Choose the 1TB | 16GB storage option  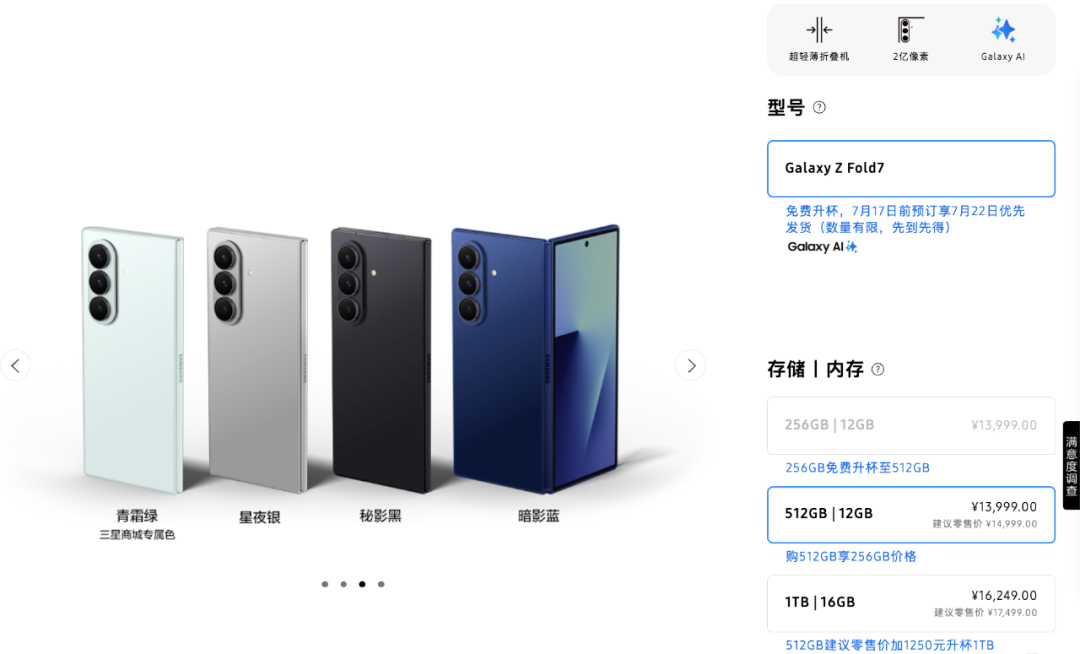[911, 603]
